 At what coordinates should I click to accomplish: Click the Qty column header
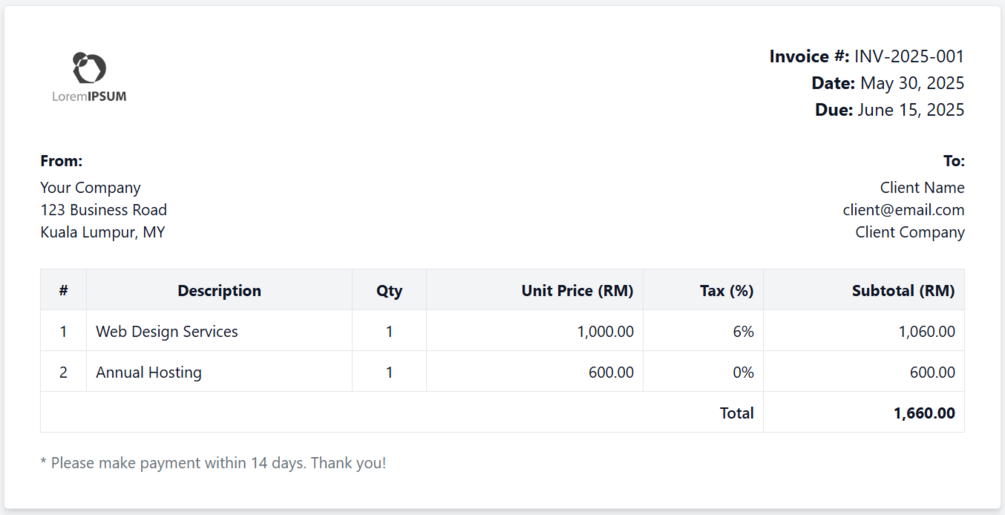[389, 291]
